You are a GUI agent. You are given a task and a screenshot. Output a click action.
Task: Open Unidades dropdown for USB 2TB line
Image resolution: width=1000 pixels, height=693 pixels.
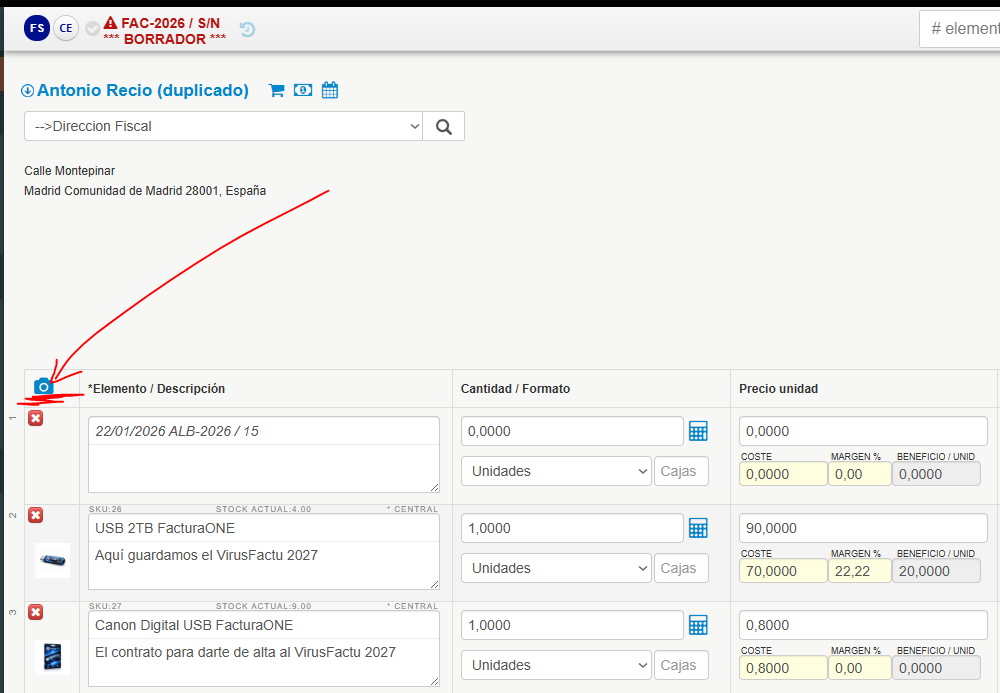coord(556,568)
